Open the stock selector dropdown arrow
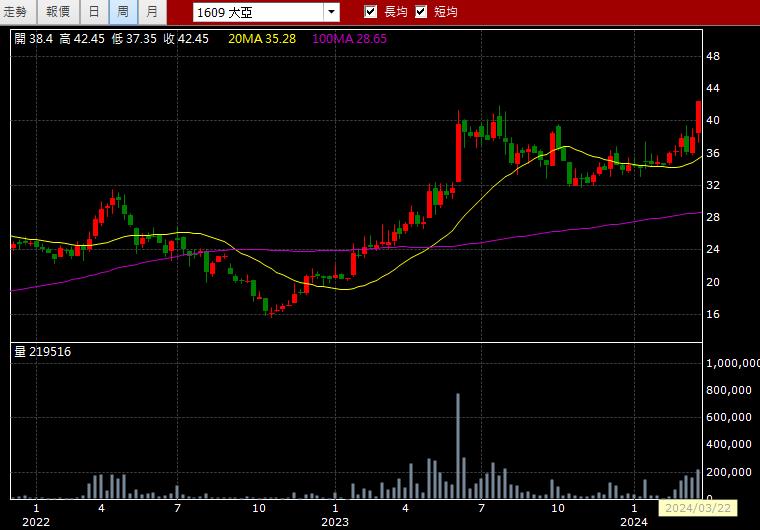The height and width of the screenshot is (530, 760). pos(332,12)
